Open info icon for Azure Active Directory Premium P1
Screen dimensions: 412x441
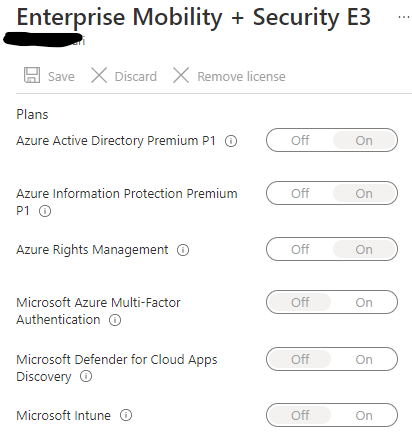[231, 141]
